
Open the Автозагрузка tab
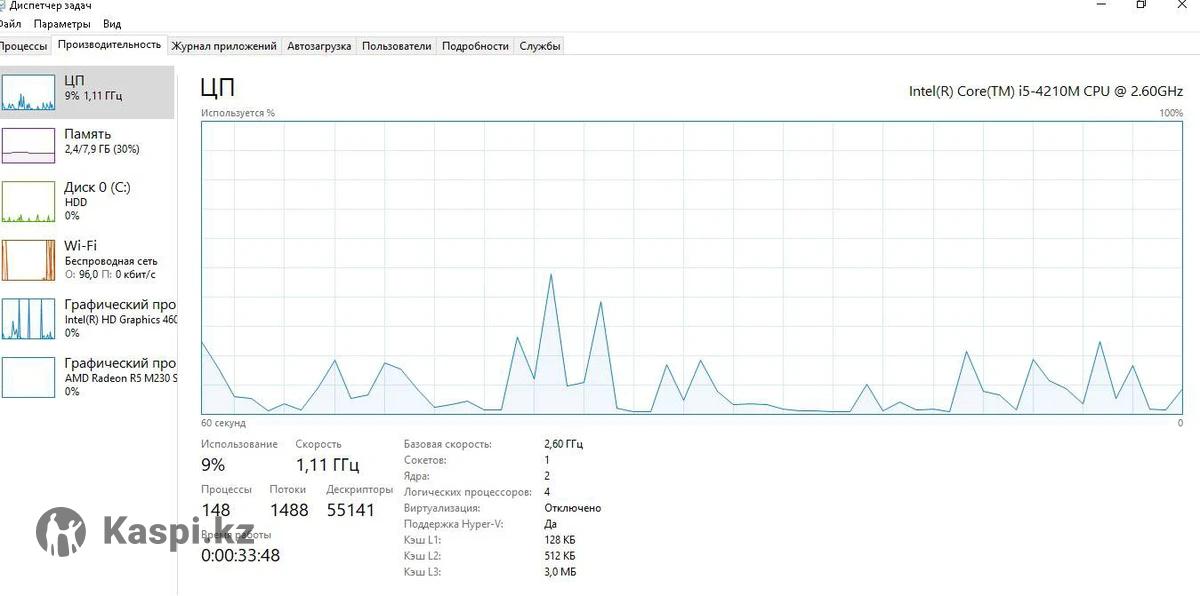click(318, 46)
